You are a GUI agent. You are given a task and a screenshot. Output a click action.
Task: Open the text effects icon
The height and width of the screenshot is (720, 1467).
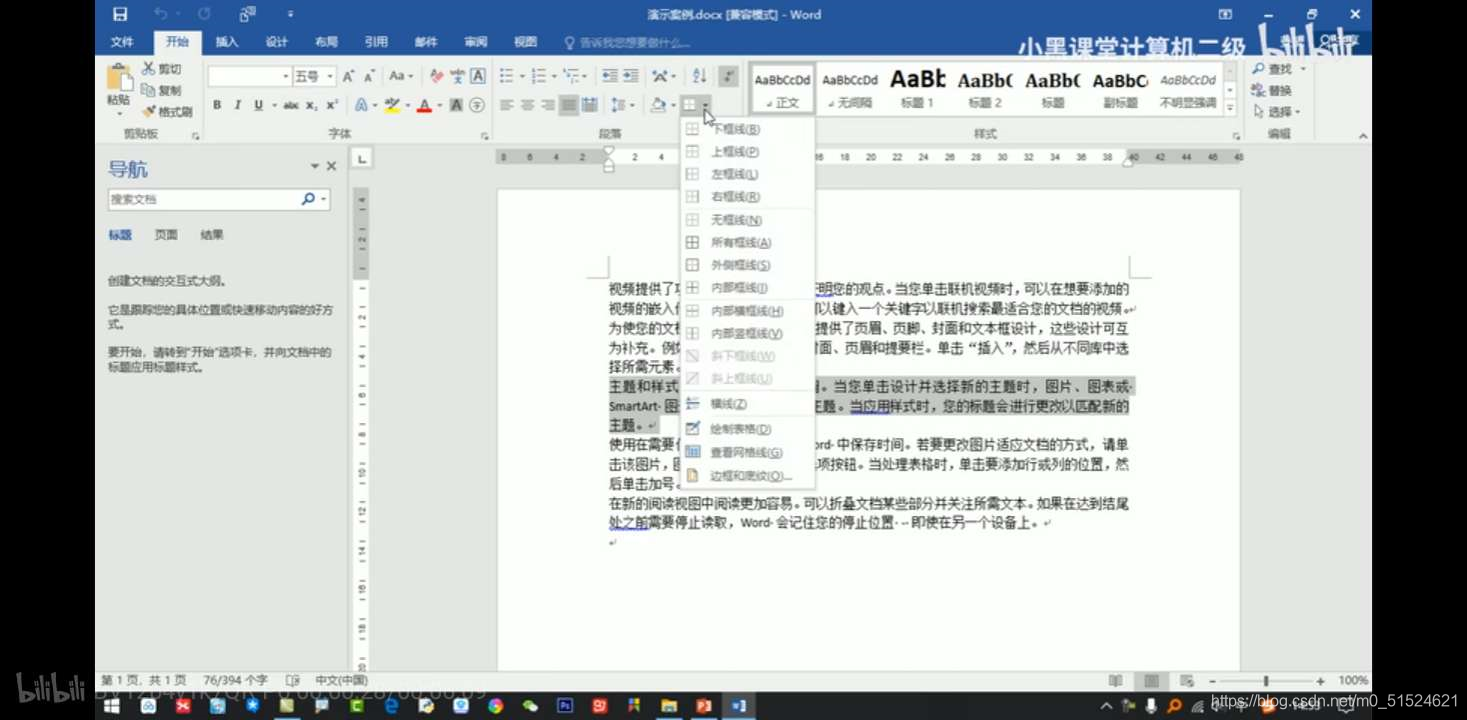(x=361, y=105)
